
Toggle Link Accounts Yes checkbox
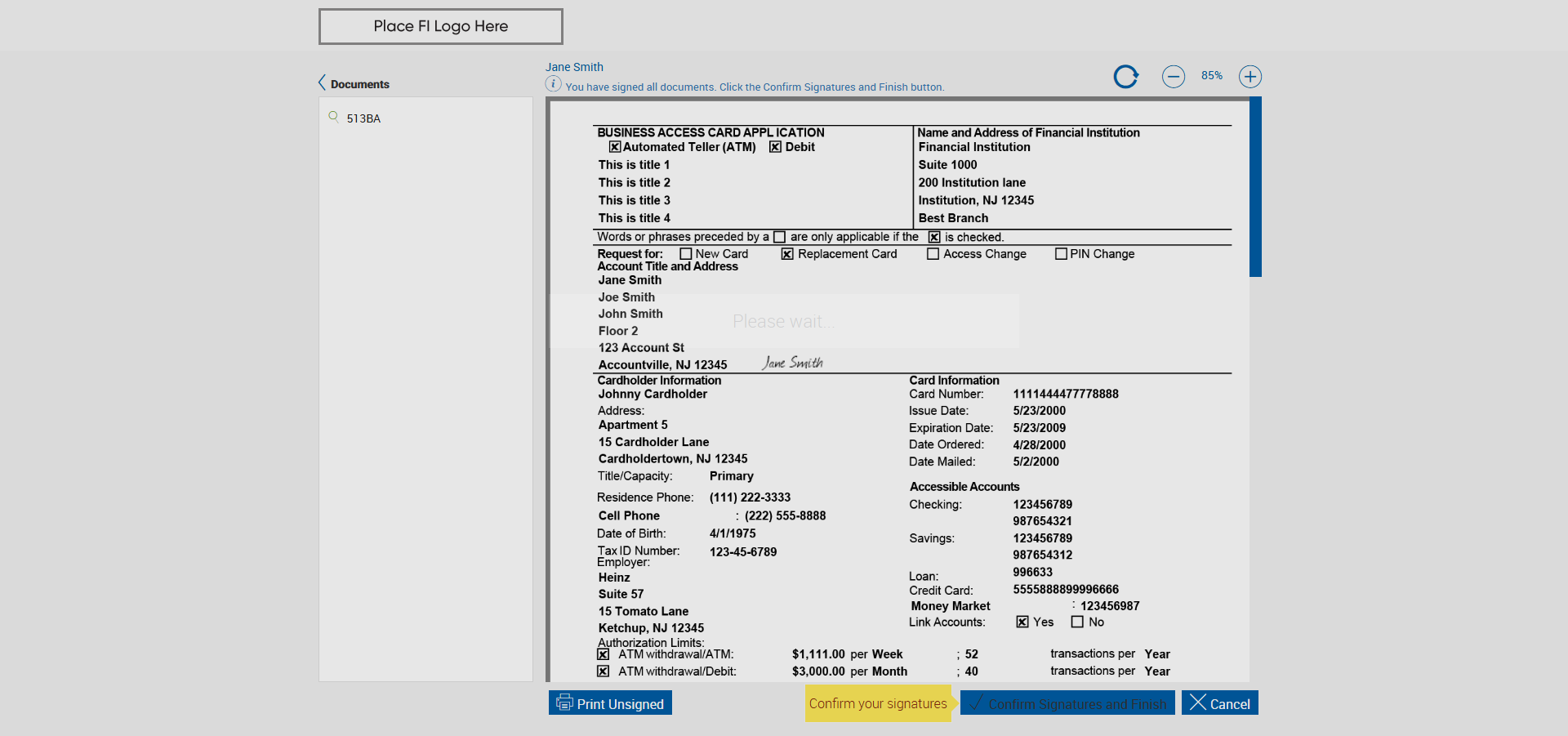[1022, 622]
